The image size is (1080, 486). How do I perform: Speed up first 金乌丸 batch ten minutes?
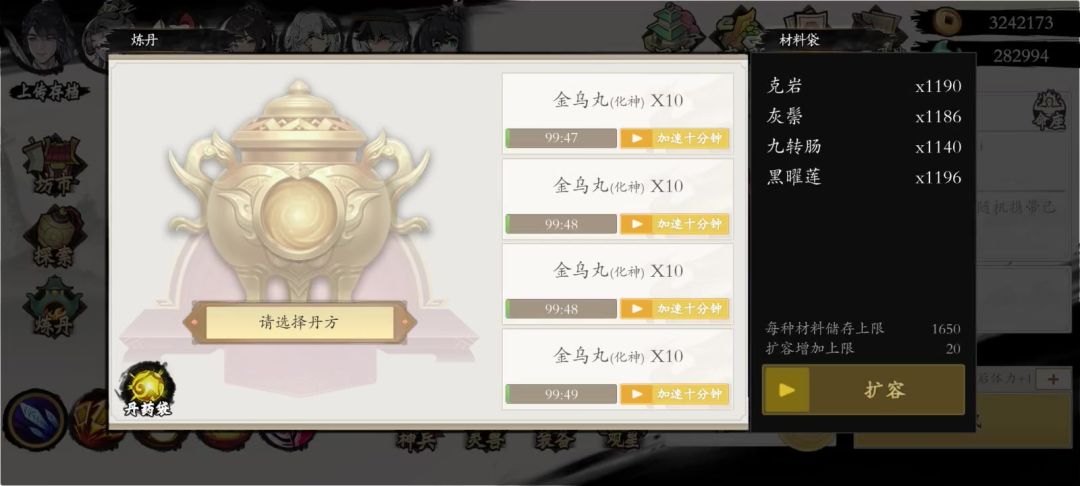[x=674, y=138]
